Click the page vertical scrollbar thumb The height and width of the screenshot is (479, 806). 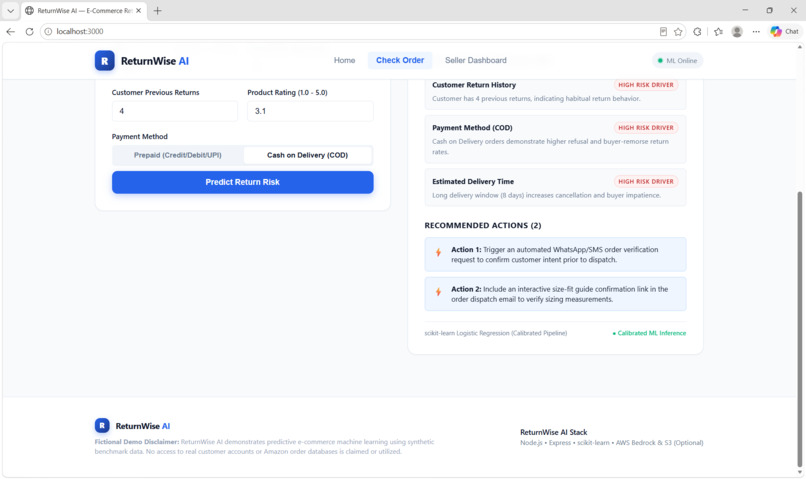coord(799,329)
